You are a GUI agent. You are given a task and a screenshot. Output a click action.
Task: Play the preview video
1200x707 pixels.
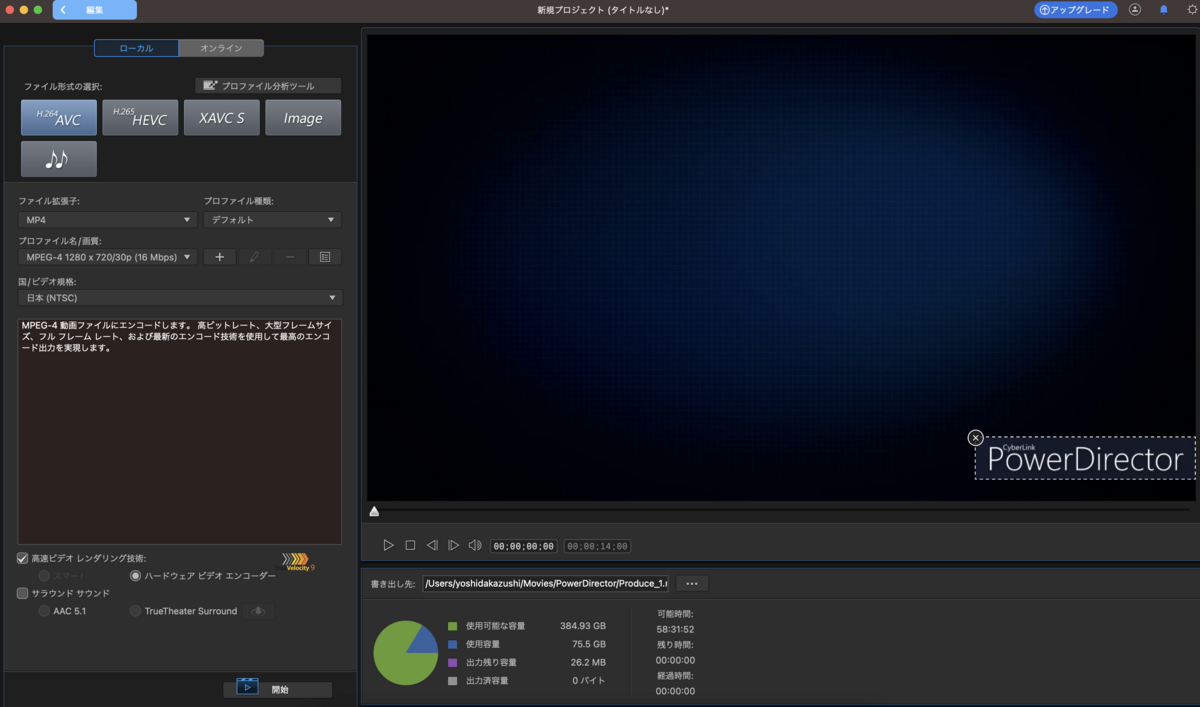389,545
